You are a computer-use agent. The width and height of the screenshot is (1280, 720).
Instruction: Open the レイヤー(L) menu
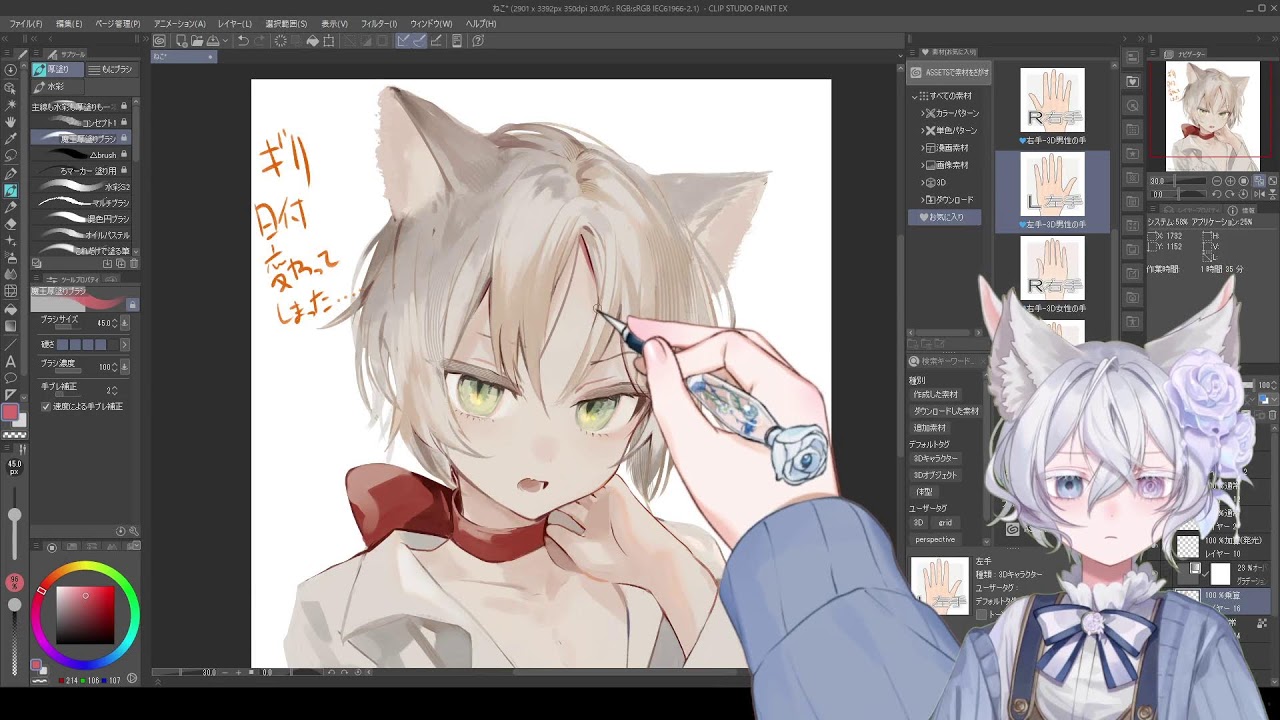coord(235,23)
